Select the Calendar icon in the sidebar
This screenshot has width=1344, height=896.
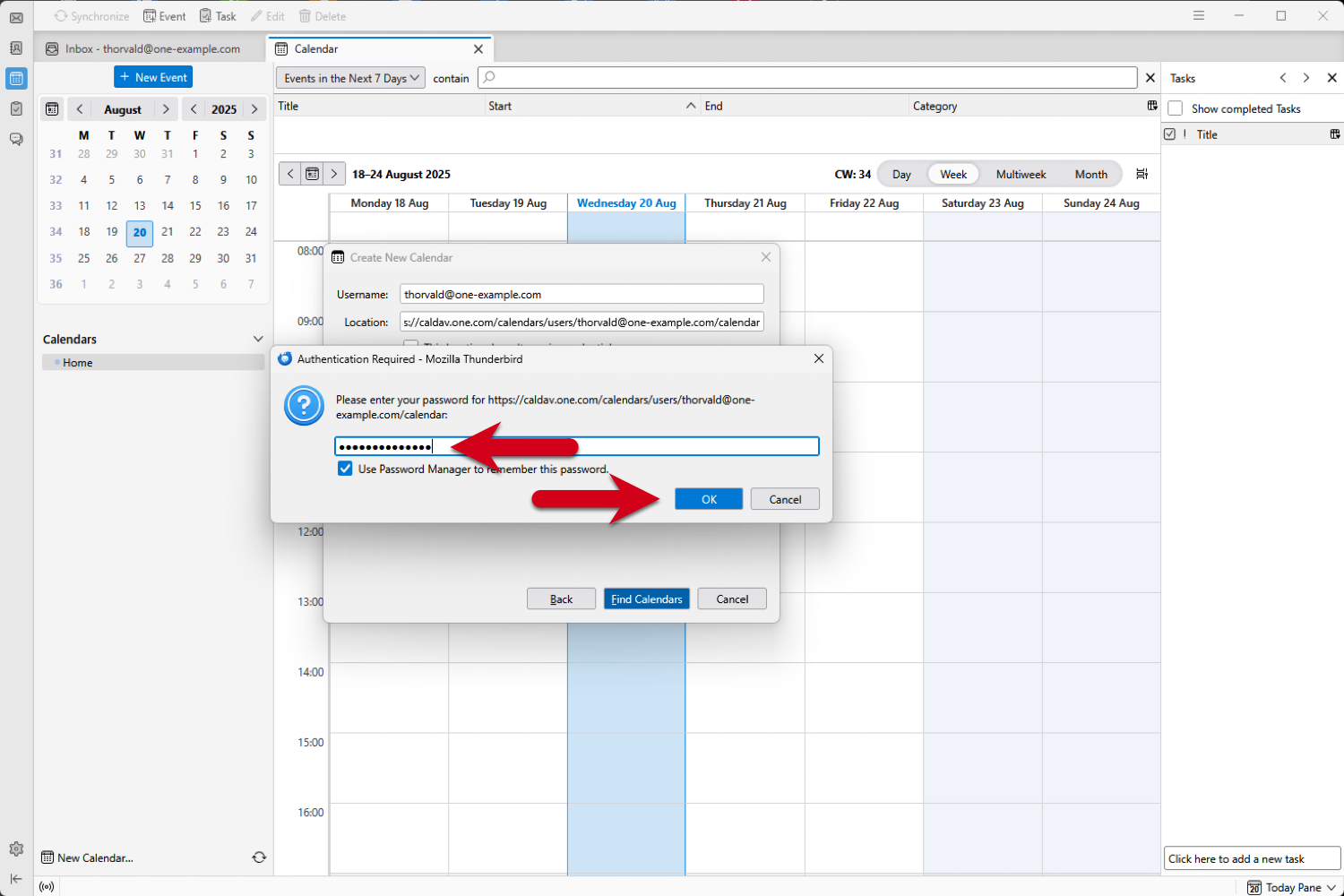click(15, 79)
